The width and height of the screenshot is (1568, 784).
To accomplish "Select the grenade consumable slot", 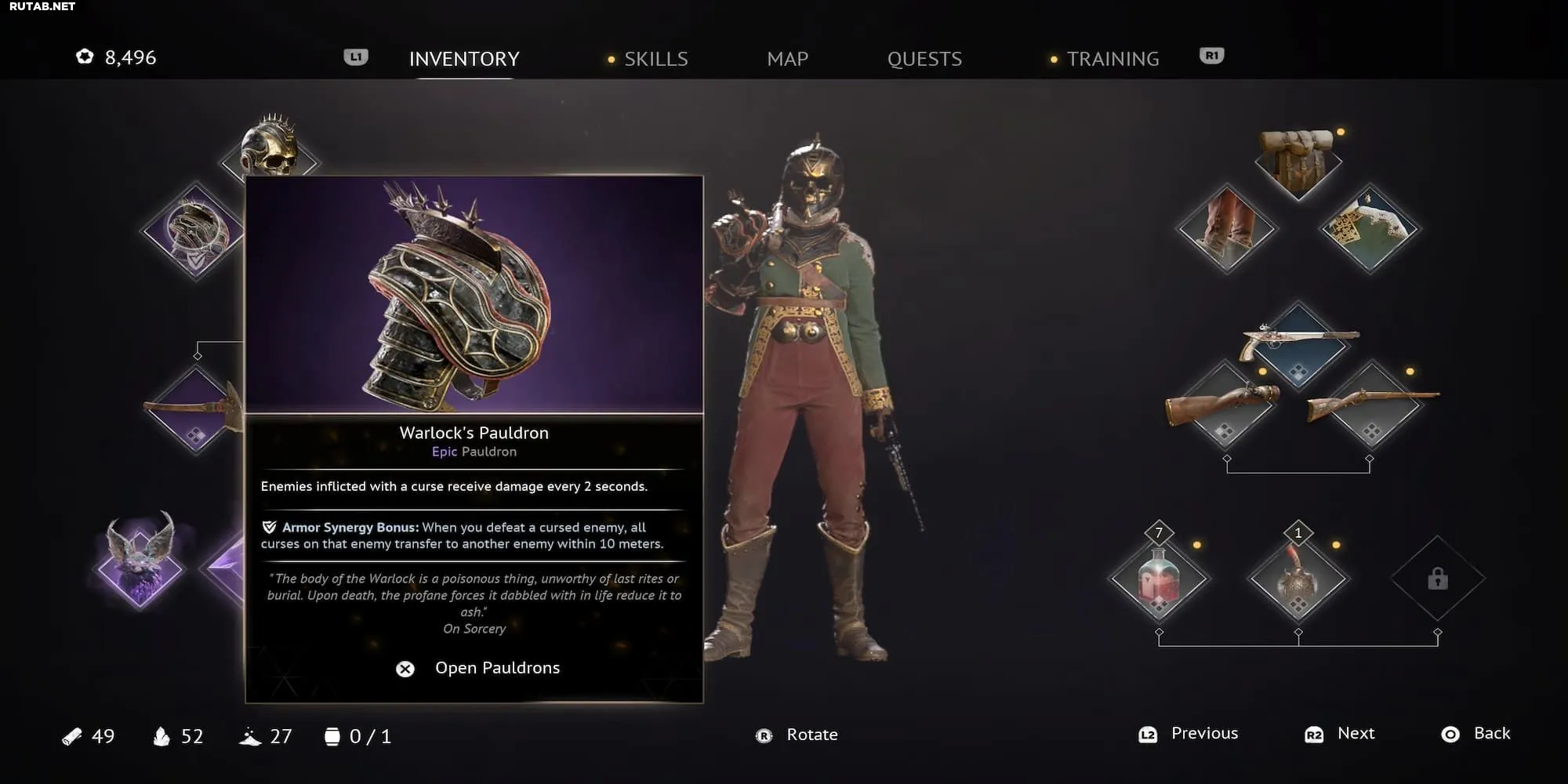I will coord(1298,579).
